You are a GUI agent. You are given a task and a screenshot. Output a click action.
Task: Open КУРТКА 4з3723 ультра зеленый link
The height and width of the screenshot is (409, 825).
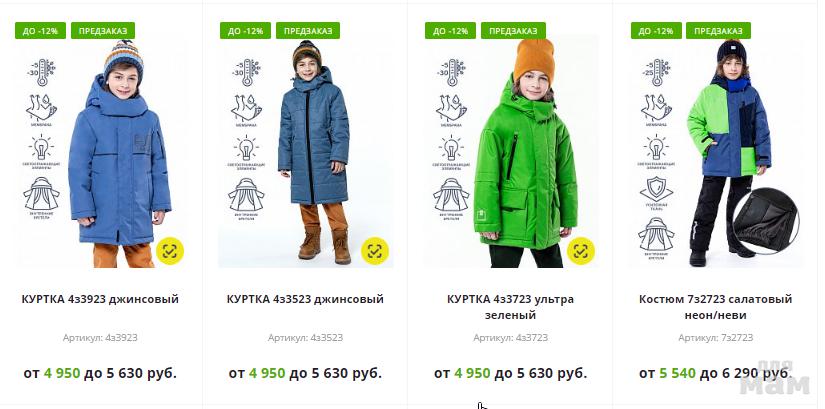click(510, 307)
